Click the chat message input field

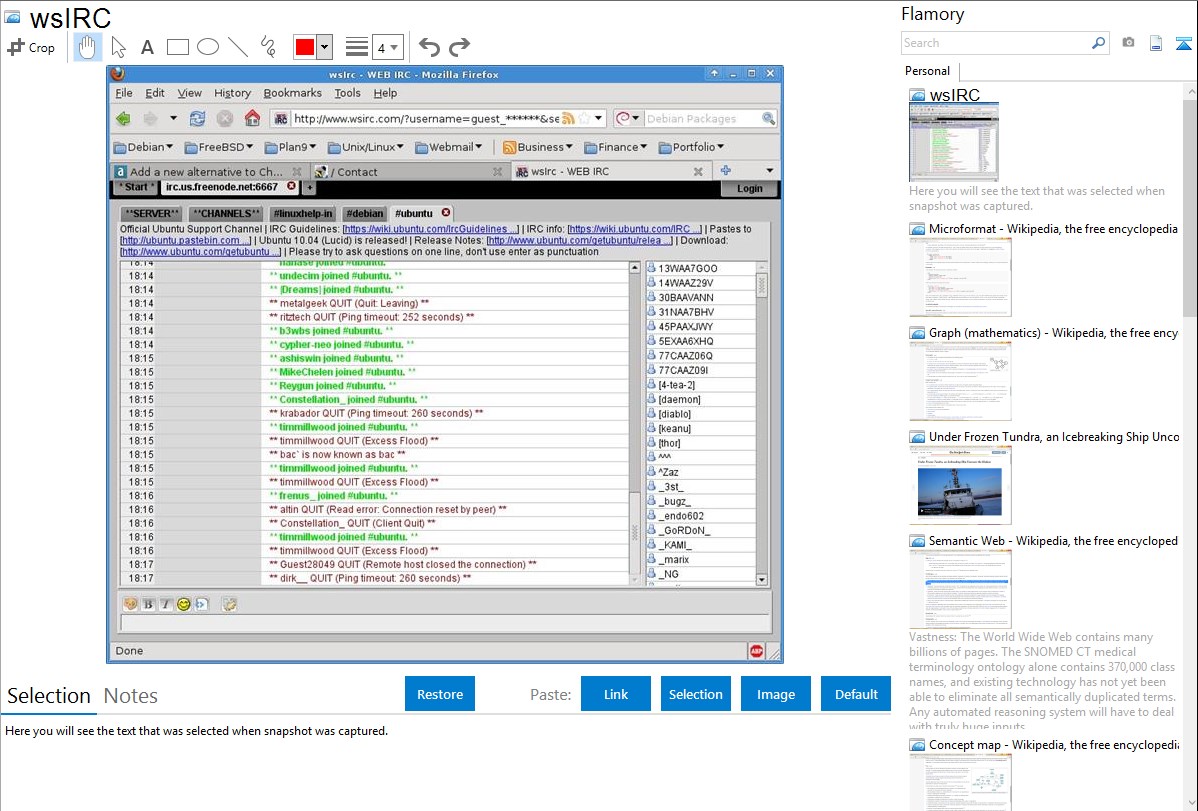[445, 624]
